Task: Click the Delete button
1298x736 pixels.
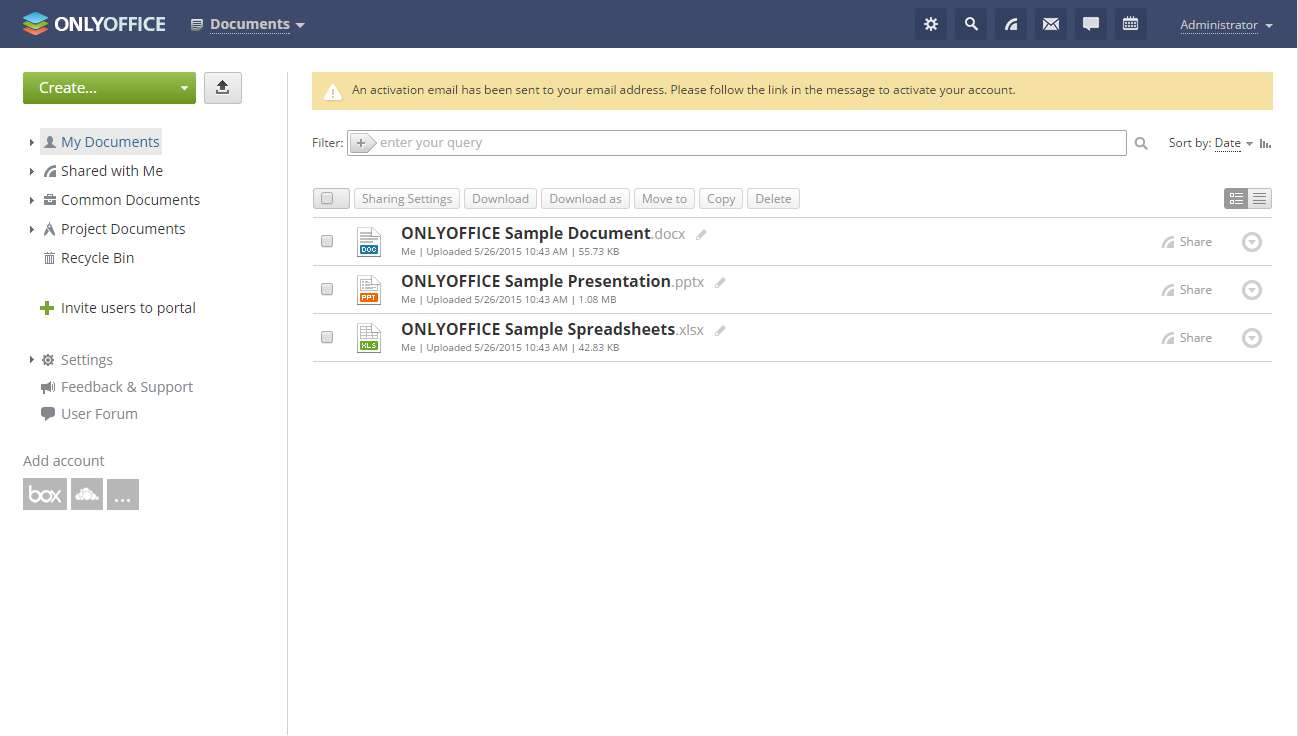Action: click(x=773, y=199)
